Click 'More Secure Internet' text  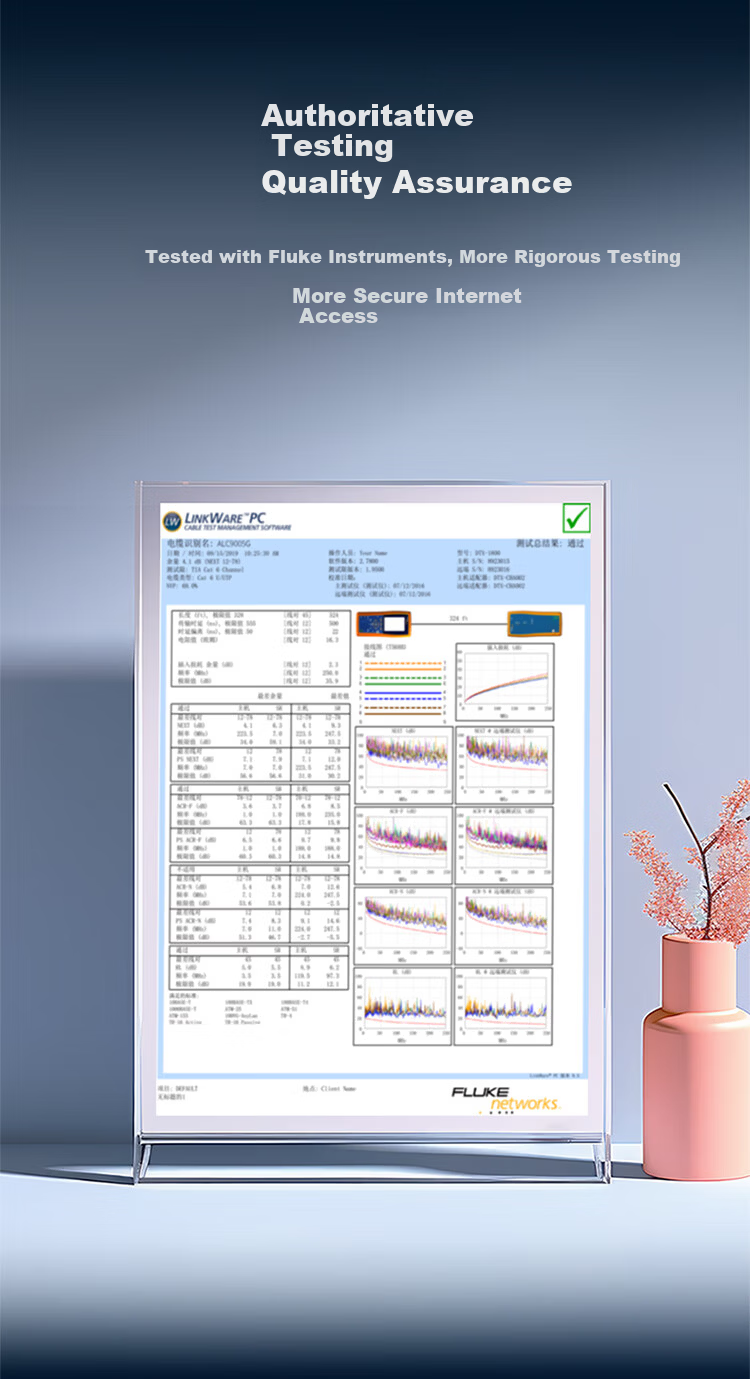407,296
